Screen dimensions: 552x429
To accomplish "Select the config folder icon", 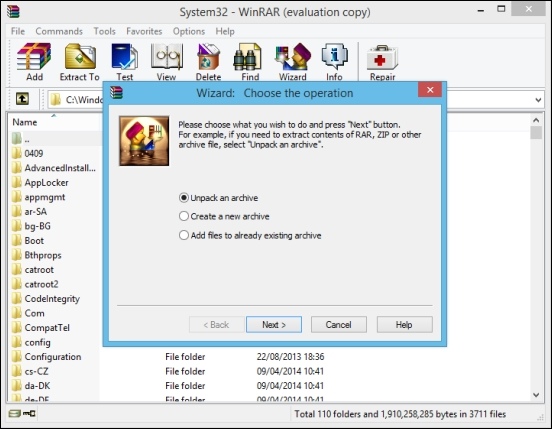I will (17, 342).
